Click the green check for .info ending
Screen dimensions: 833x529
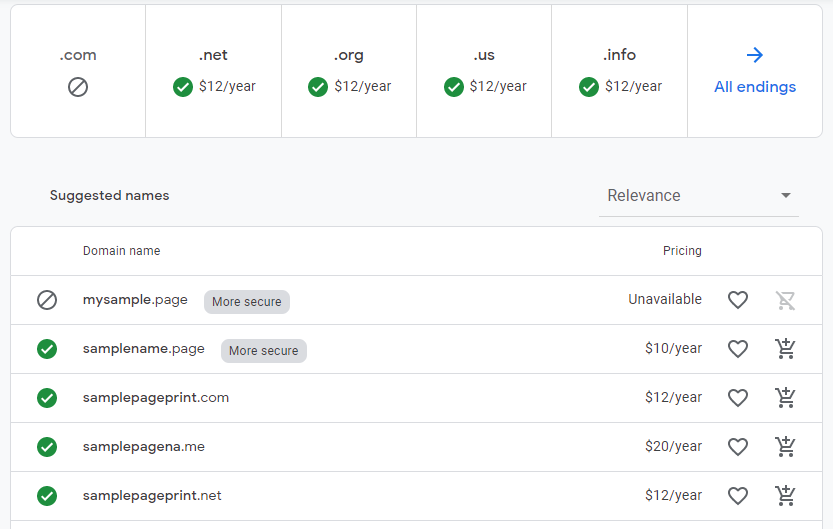(589, 87)
